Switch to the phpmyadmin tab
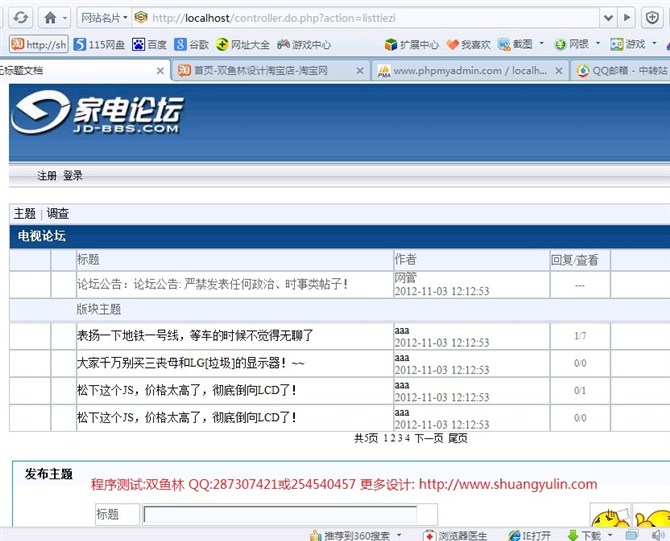670x541 pixels. (x=468, y=70)
